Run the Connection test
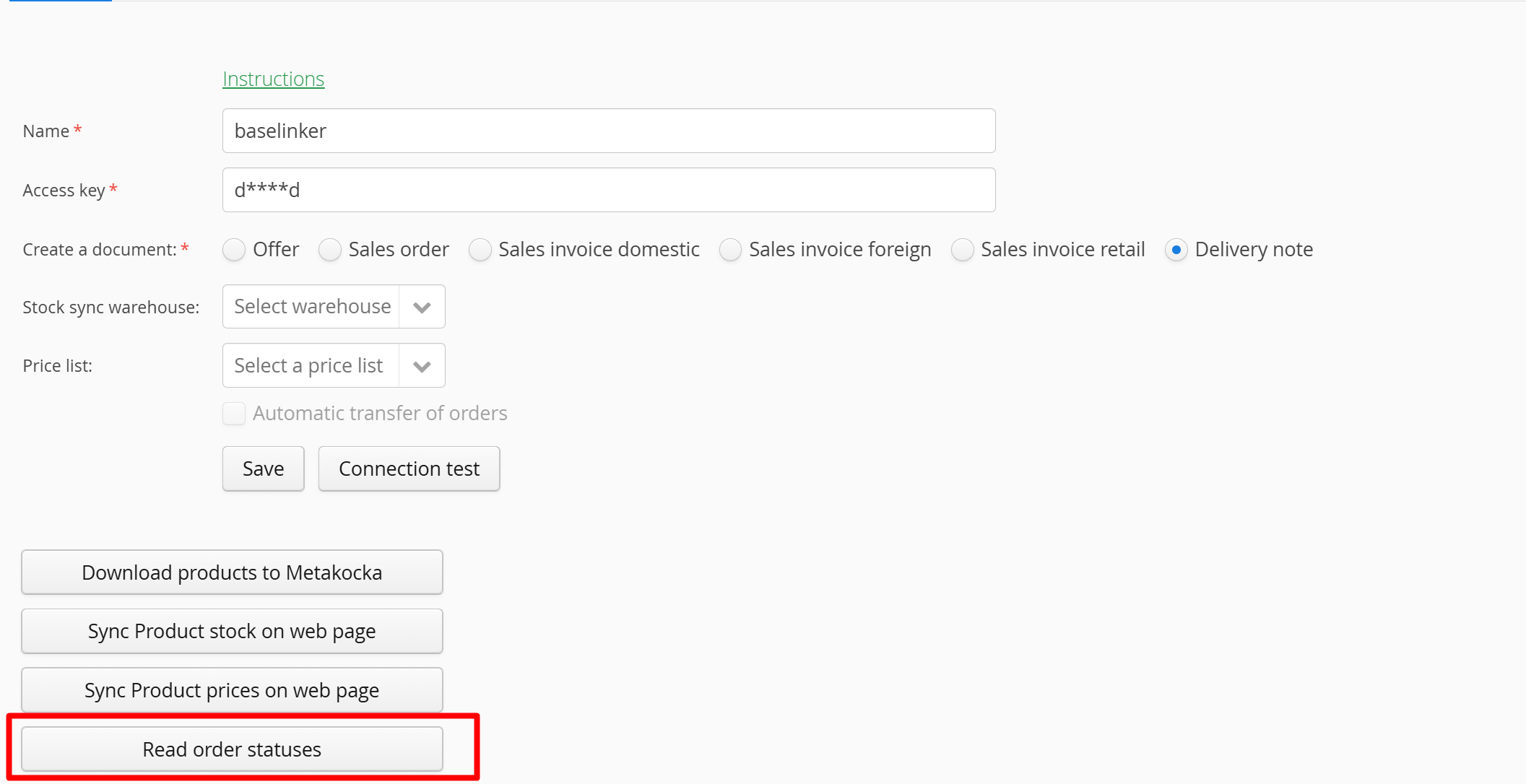 pyautogui.click(x=409, y=469)
